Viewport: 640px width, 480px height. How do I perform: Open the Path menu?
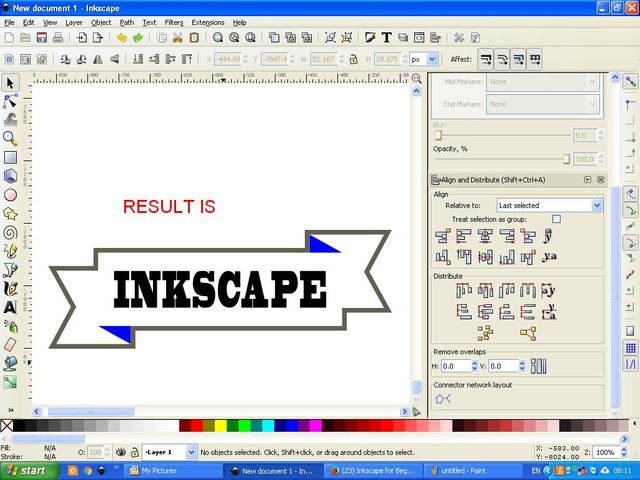pos(127,22)
